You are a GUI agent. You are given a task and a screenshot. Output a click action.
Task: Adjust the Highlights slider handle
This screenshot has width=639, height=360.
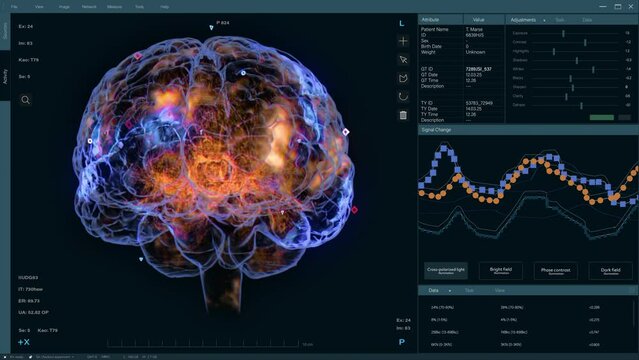tap(554, 51)
